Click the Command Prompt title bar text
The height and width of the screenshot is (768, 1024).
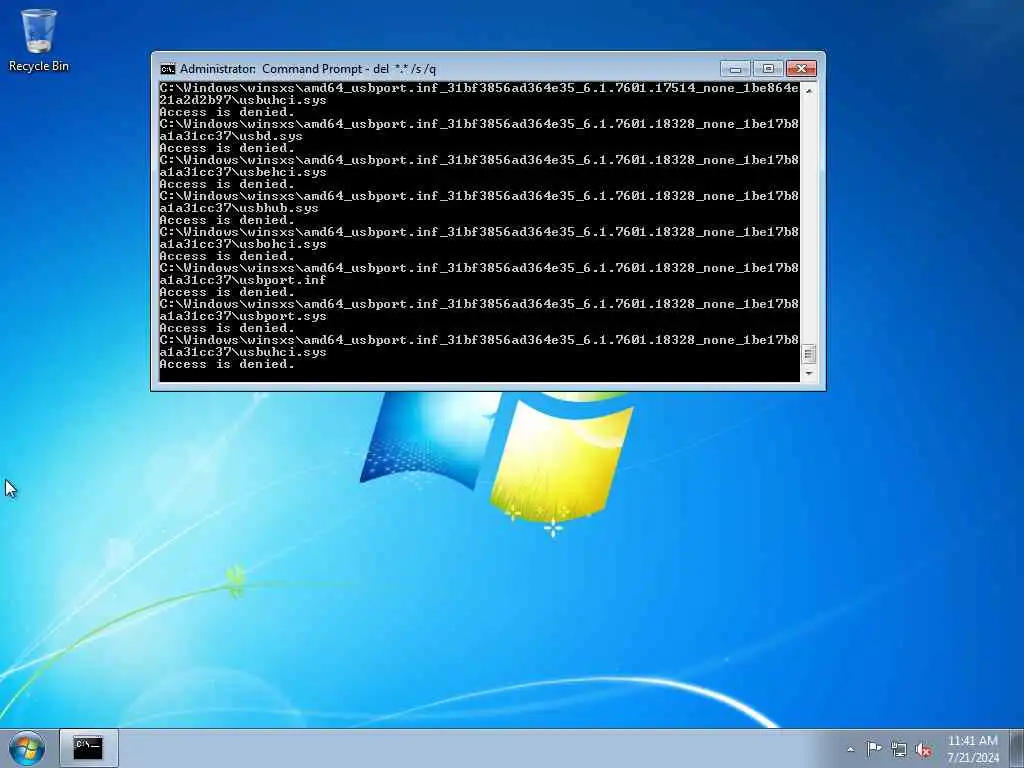tap(308, 69)
